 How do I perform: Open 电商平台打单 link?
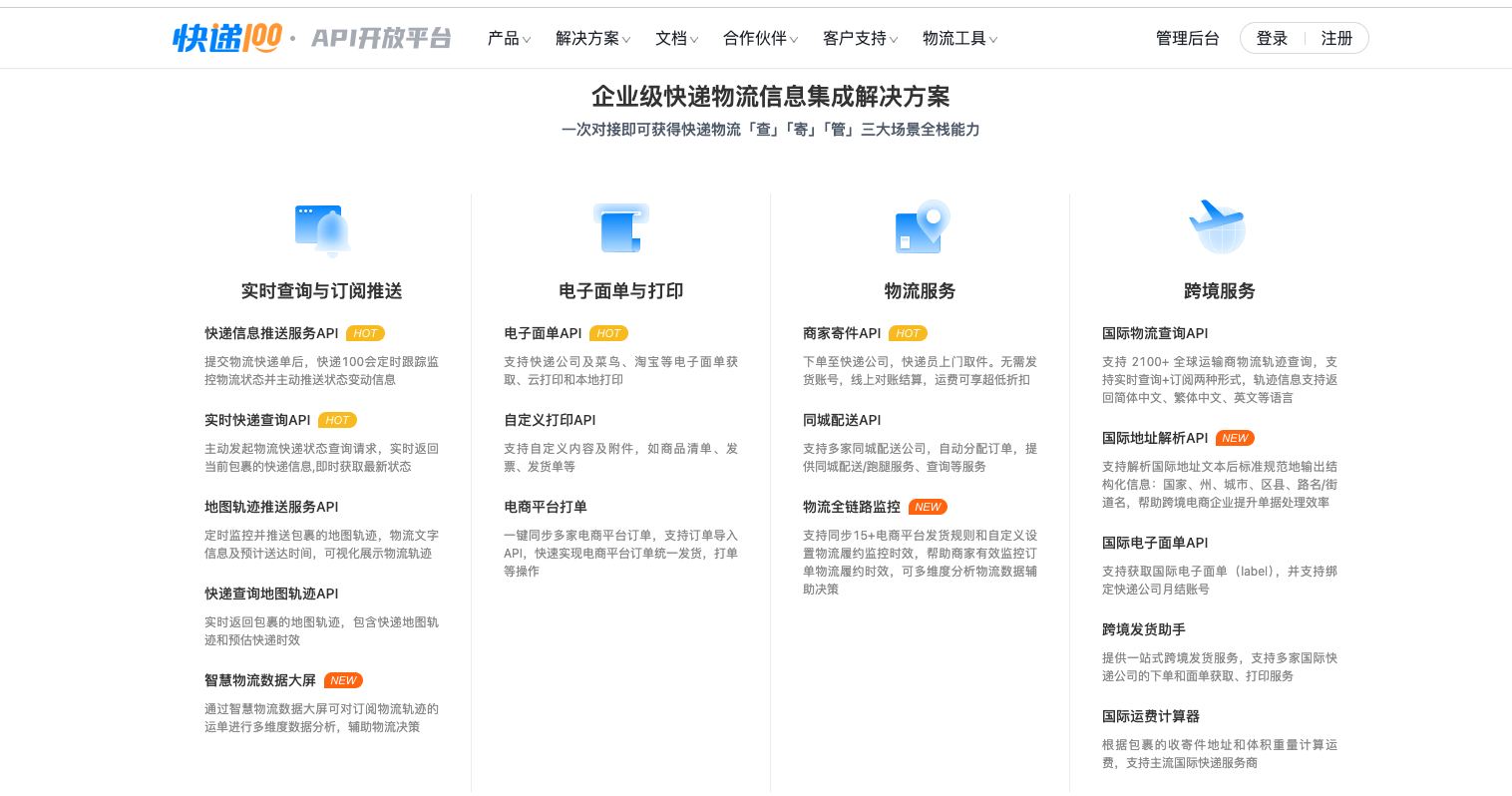coord(546,507)
